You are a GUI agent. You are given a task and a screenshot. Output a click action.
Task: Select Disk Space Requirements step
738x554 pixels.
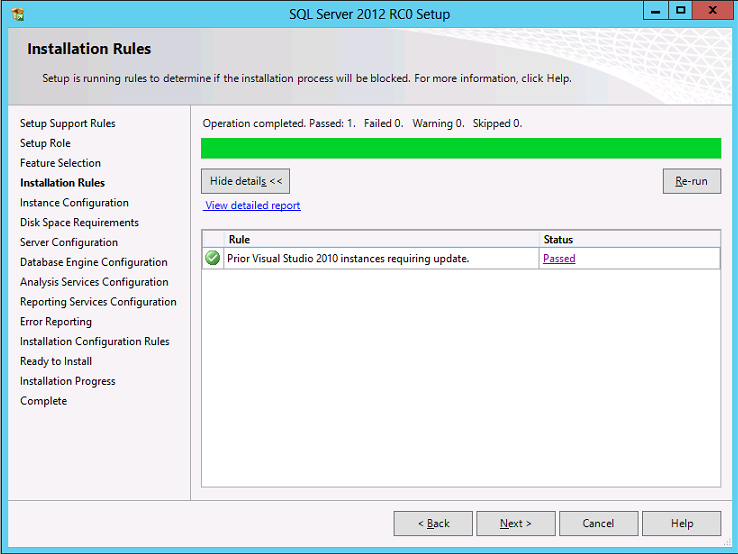[x=79, y=222]
